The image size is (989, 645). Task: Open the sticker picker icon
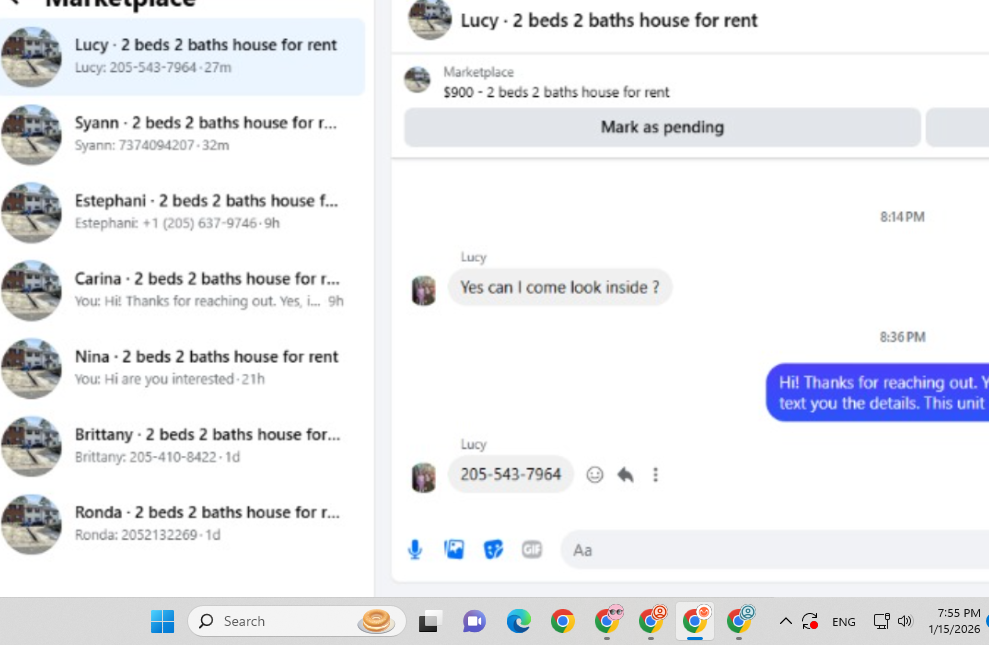tap(493, 550)
